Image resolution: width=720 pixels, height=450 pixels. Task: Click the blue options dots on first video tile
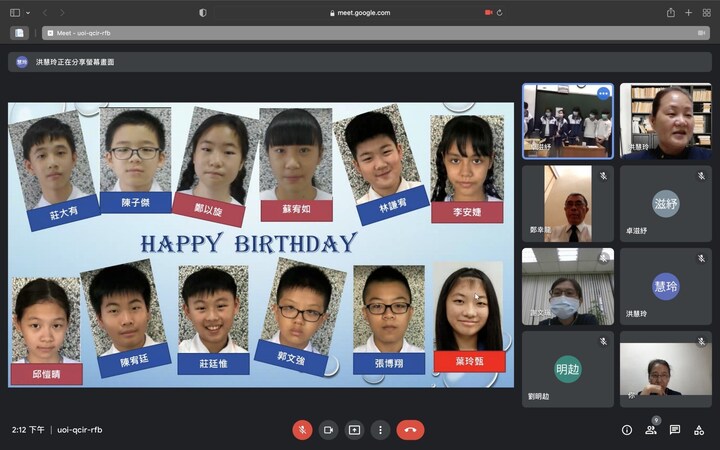coord(603,93)
